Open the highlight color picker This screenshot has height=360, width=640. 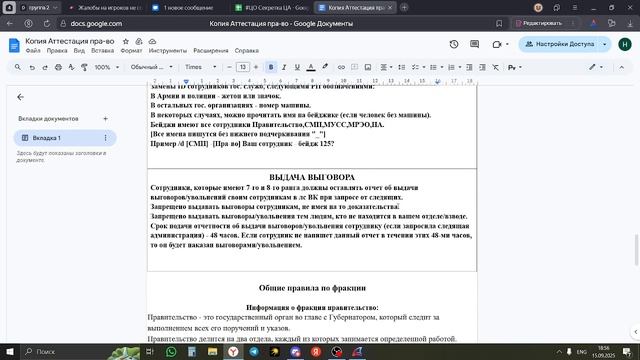[325, 67]
